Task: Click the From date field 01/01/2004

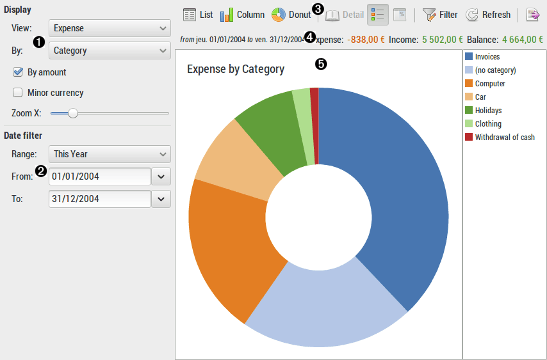Action: tap(100, 177)
